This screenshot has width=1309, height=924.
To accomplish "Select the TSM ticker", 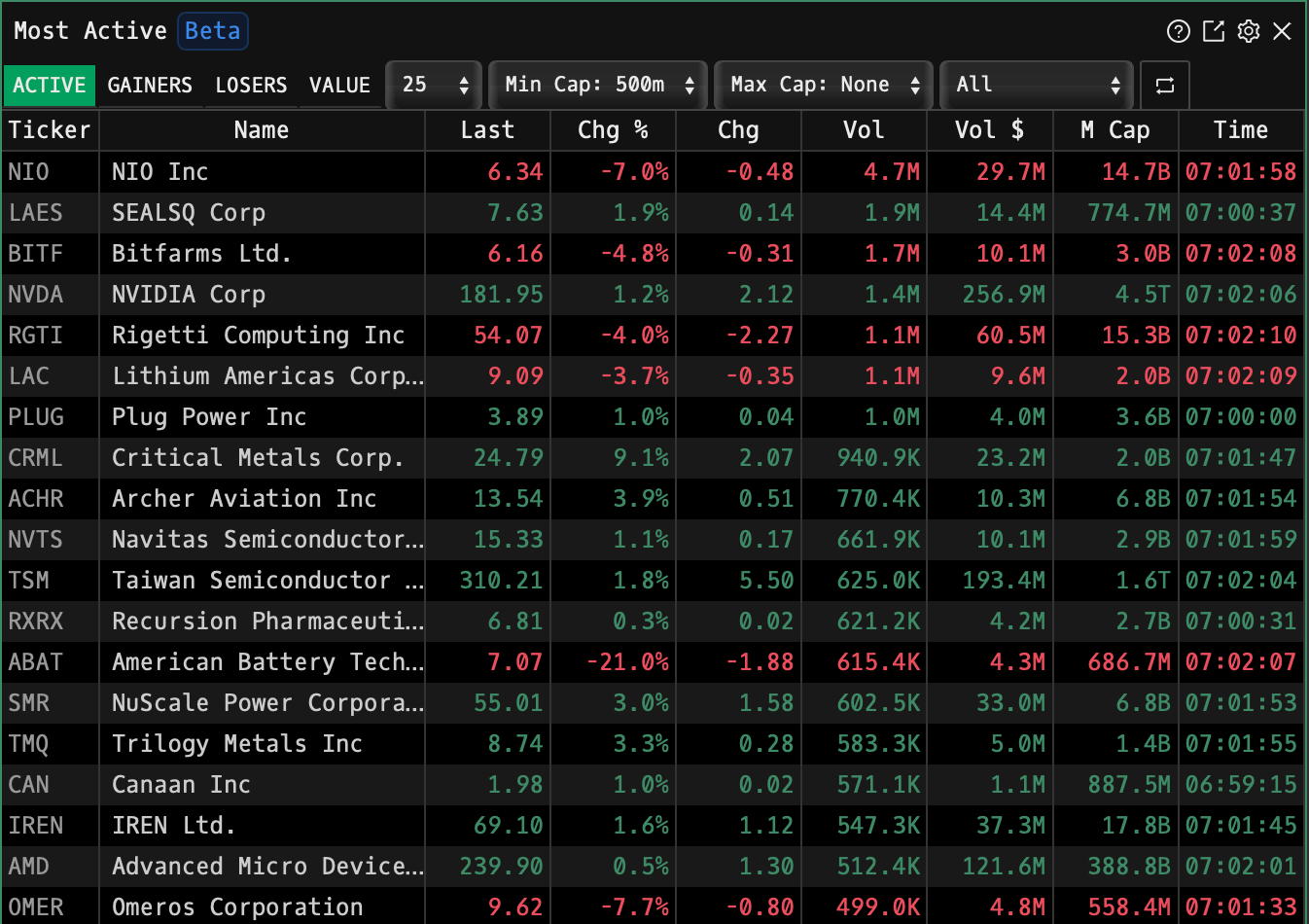I will [x=29, y=581].
